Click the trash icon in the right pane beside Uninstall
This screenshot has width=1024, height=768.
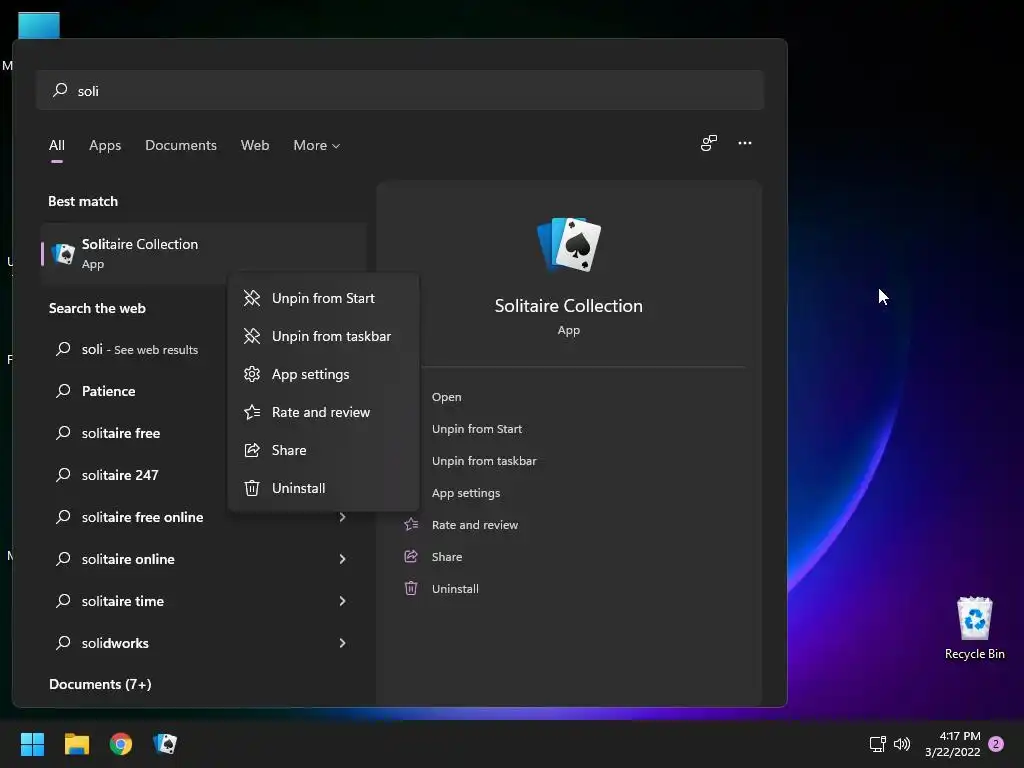[411, 588]
